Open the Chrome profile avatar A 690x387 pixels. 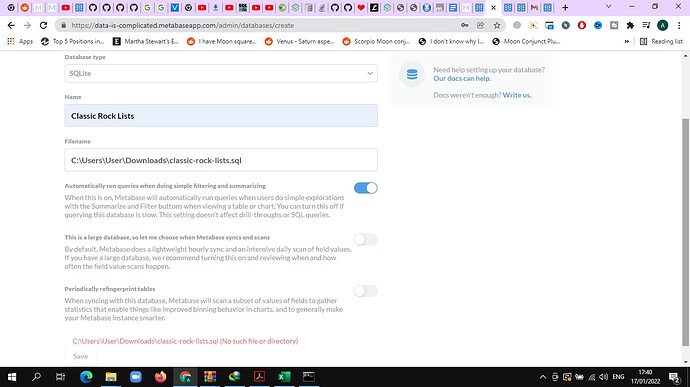[662, 26]
